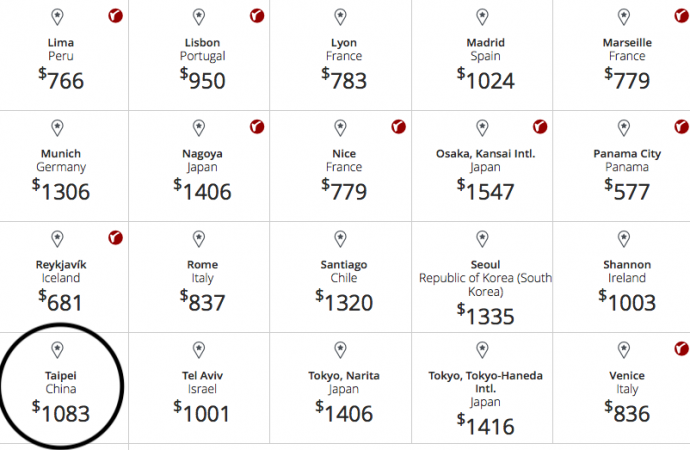The width and height of the screenshot is (690, 450).
Task: Choose the Marseille $779 fare
Action: pyautogui.click(x=627, y=80)
